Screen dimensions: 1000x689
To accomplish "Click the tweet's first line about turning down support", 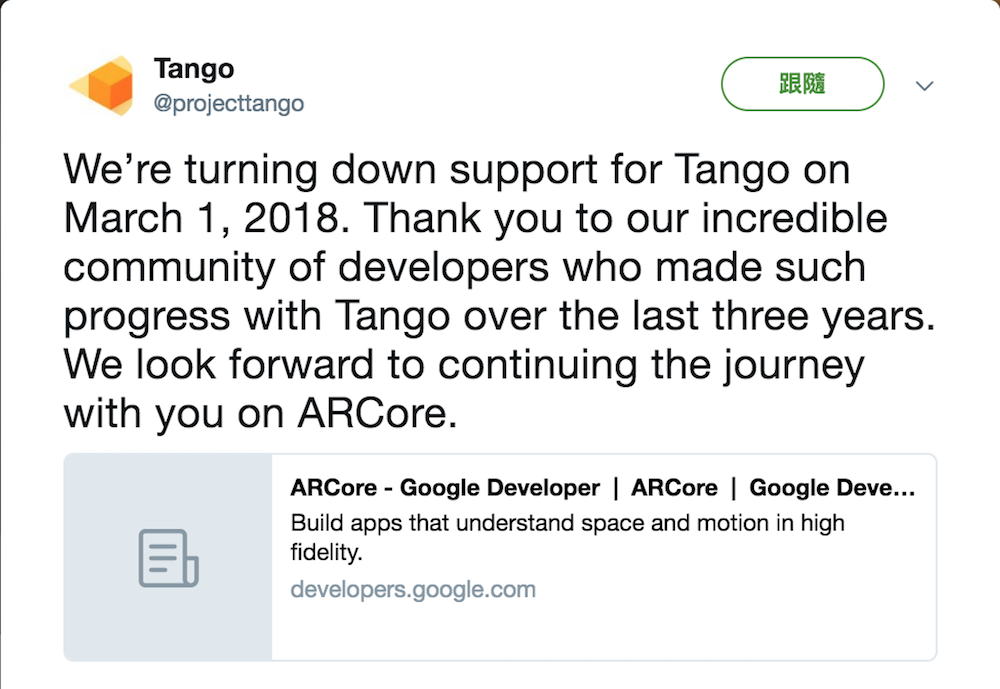I will tap(456, 169).
